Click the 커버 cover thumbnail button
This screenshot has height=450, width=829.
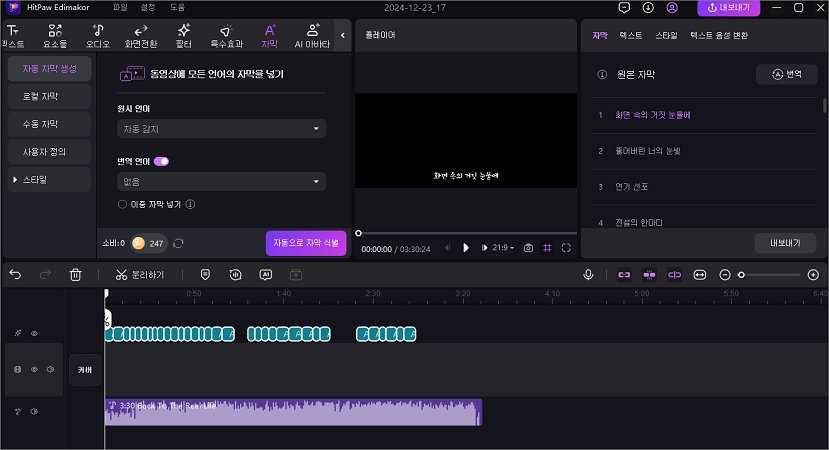(85, 370)
